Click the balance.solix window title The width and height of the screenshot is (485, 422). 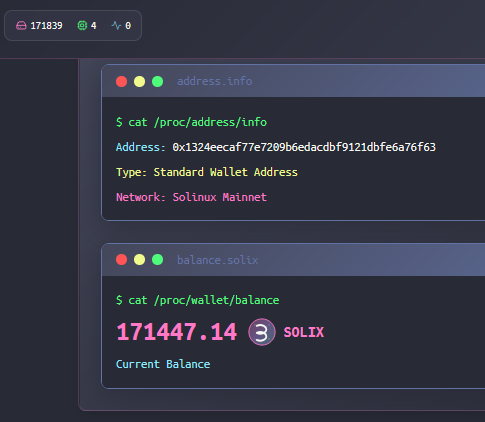tap(218, 260)
